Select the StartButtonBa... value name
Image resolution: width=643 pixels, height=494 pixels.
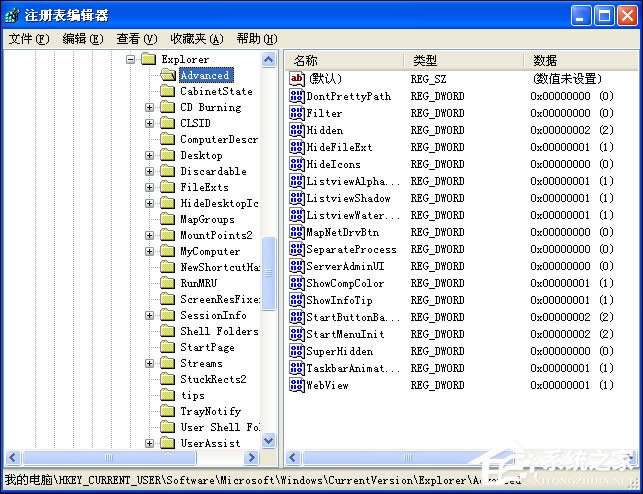(x=353, y=317)
